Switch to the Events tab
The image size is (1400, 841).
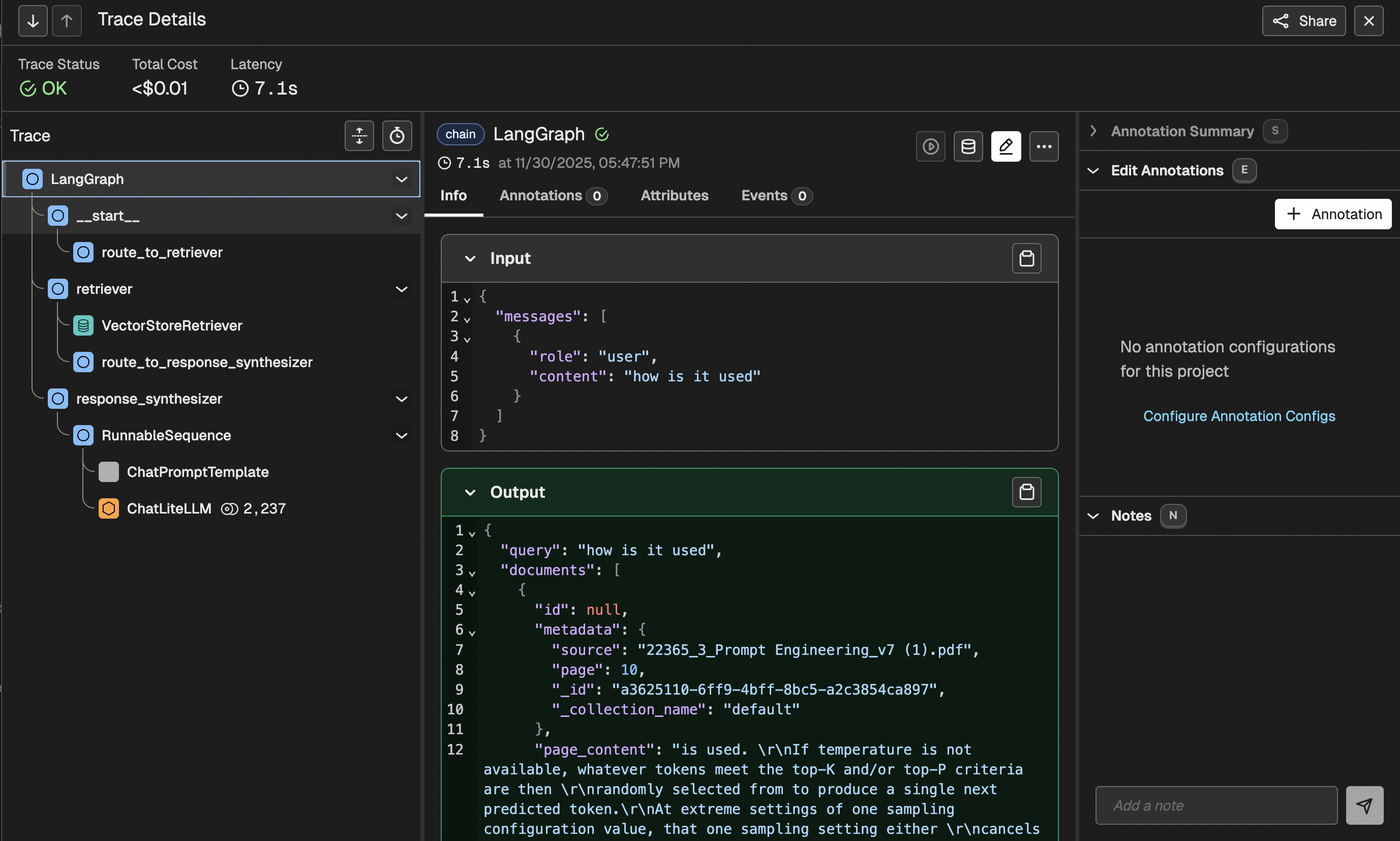776,196
